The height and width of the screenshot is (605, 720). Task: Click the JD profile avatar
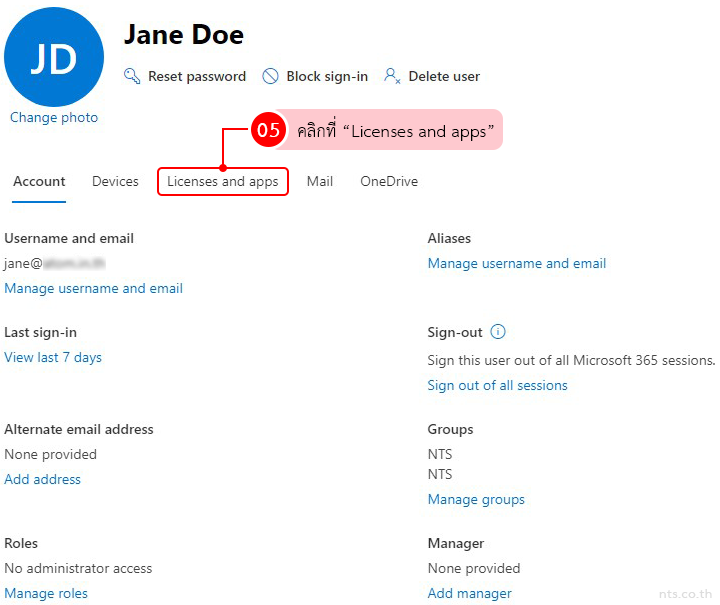click(54, 58)
